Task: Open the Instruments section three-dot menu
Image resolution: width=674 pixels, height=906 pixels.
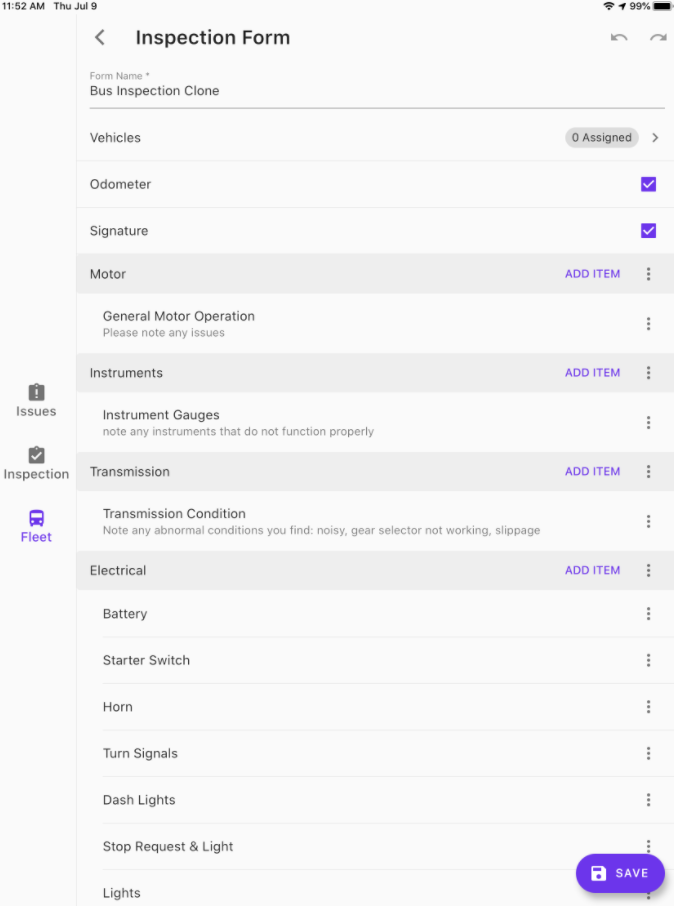Action: pyautogui.click(x=648, y=373)
